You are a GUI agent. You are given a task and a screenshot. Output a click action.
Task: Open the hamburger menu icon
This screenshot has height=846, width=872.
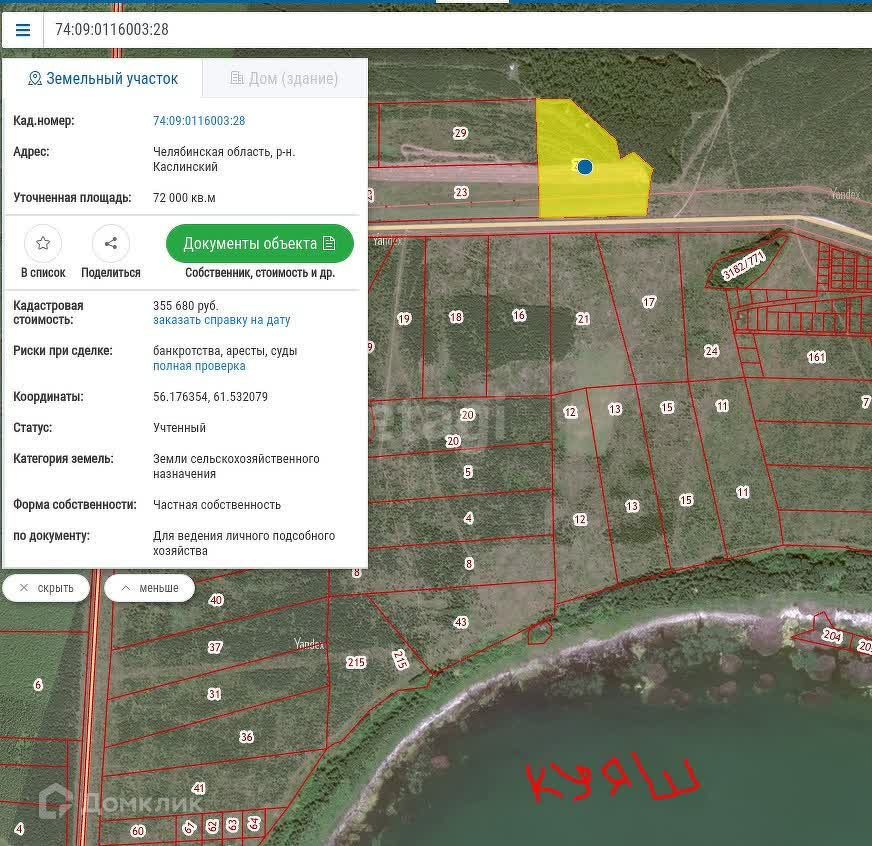point(22,30)
